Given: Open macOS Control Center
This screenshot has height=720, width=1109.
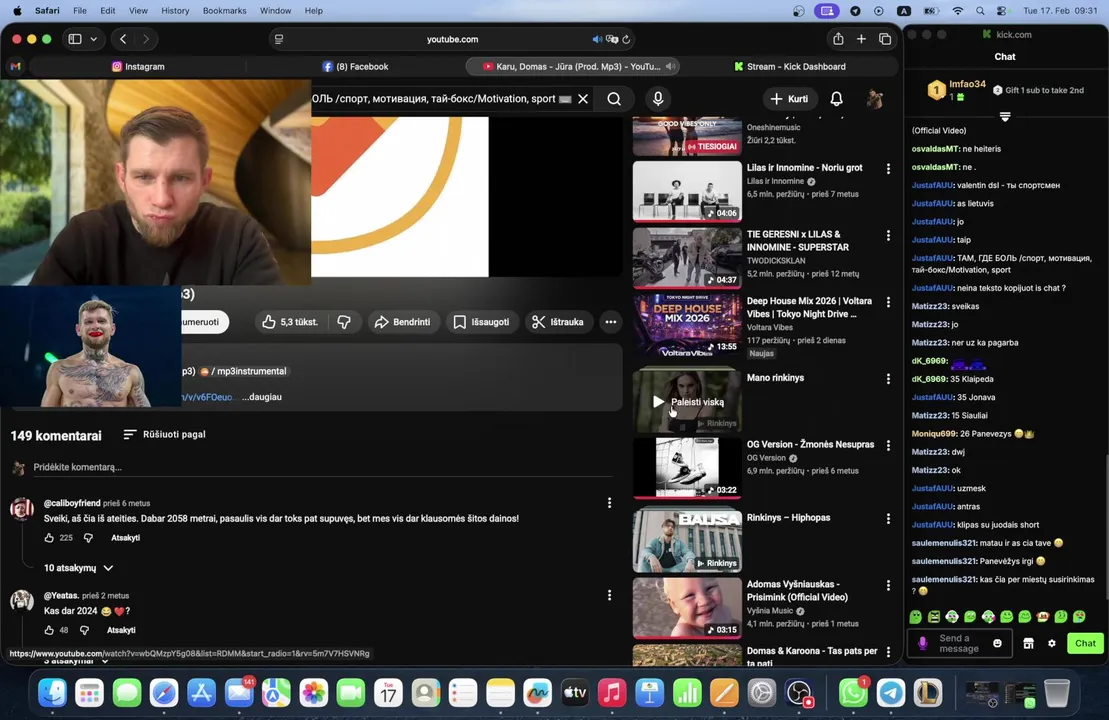Looking at the screenshot, I should (x=1001, y=11).
